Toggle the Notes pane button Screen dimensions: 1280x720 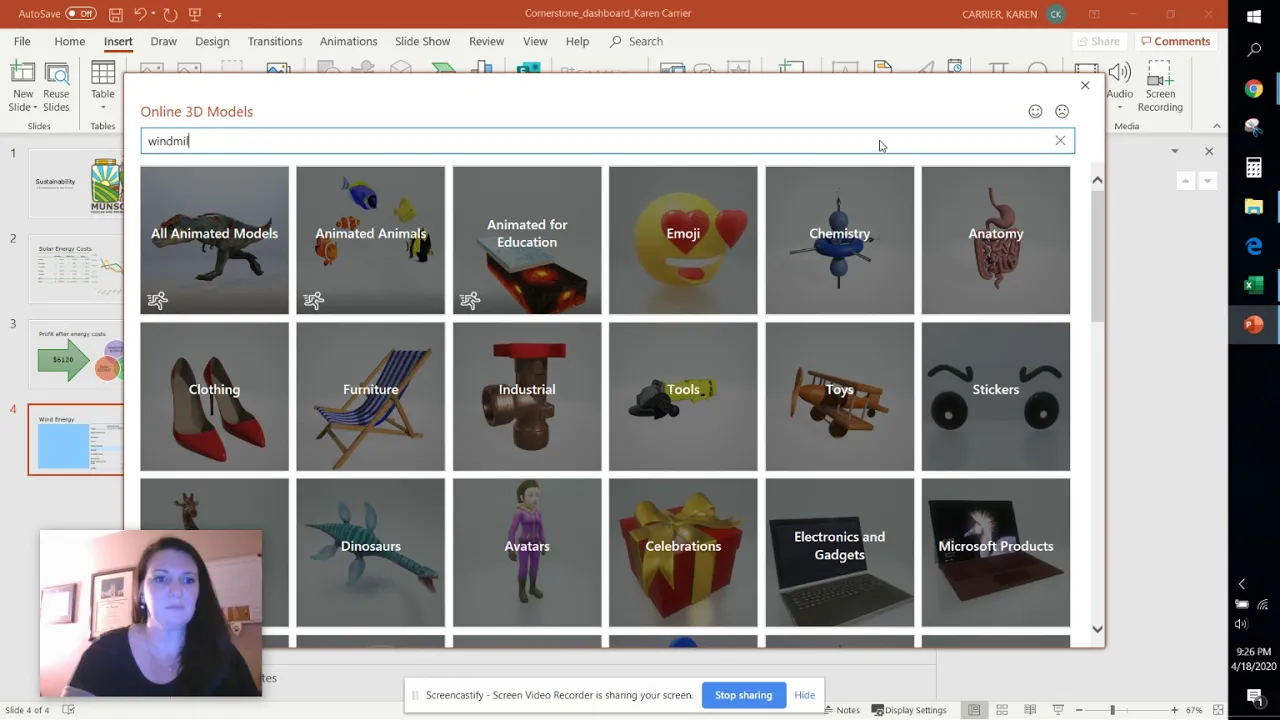pyautogui.click(x=841, y=710)
